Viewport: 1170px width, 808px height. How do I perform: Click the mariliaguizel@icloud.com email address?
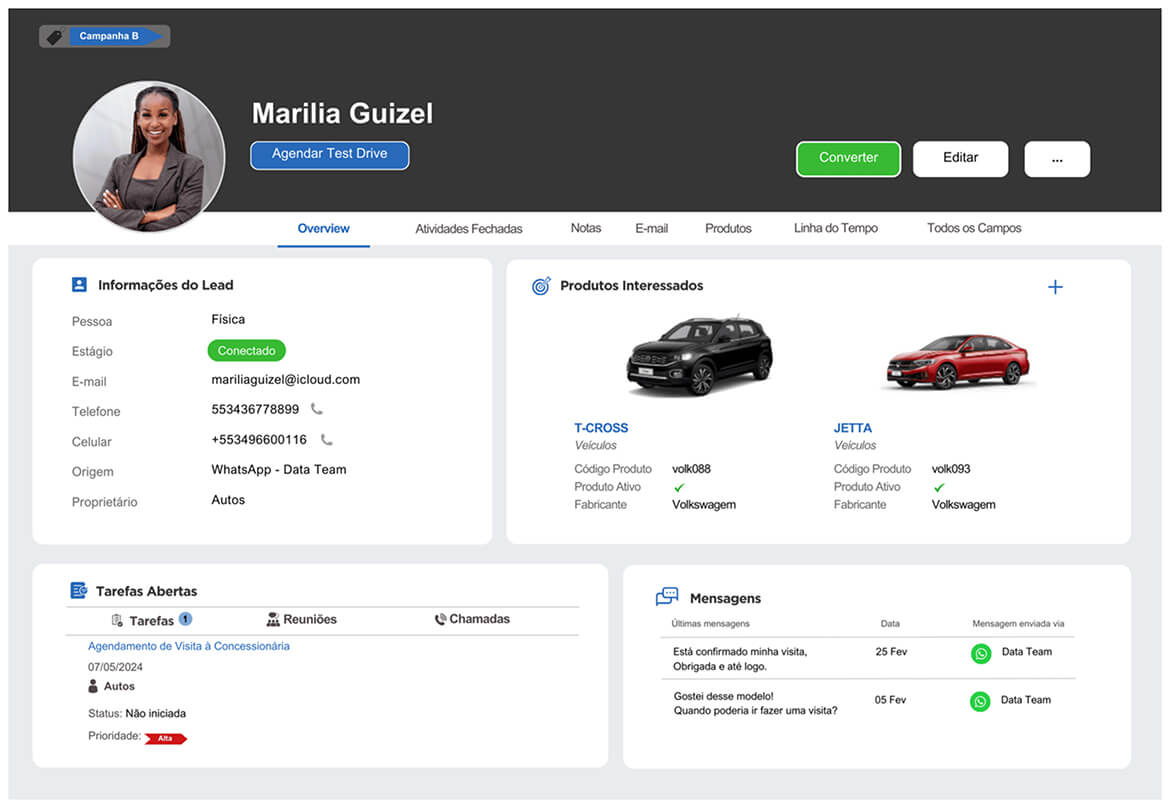(285, 380)
